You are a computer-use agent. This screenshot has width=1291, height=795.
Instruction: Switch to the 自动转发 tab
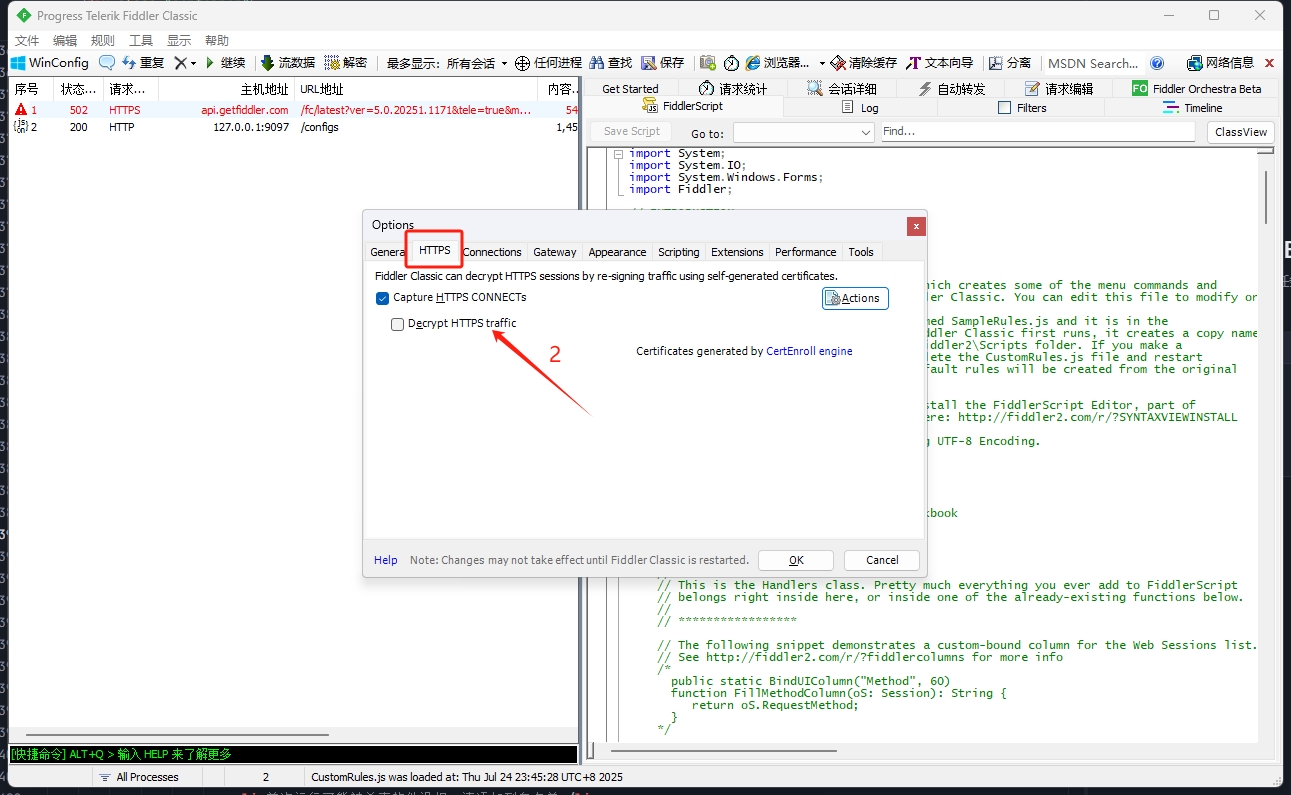coord(951,88)
